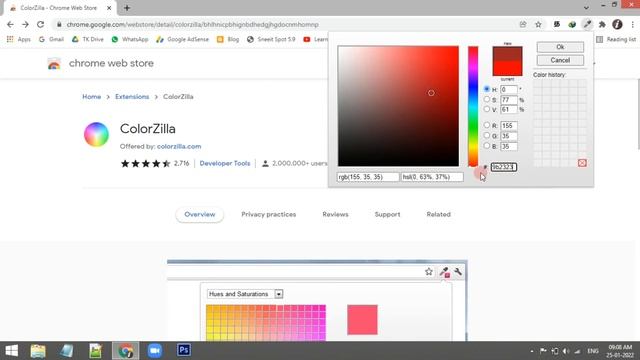Switch to the Privacy practices tab
Image resolution: width=640 pixels, height=360 pixels.
[269, 214]
